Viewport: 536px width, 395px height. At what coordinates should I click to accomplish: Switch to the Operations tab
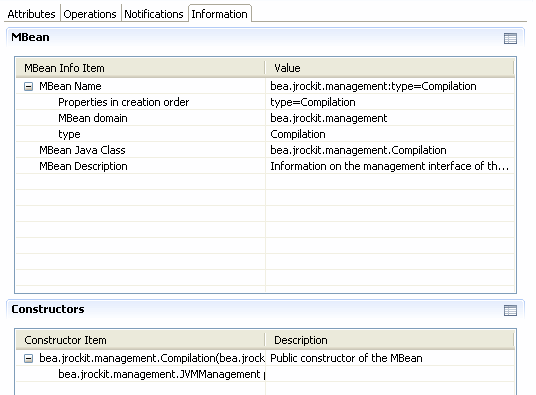90,14
